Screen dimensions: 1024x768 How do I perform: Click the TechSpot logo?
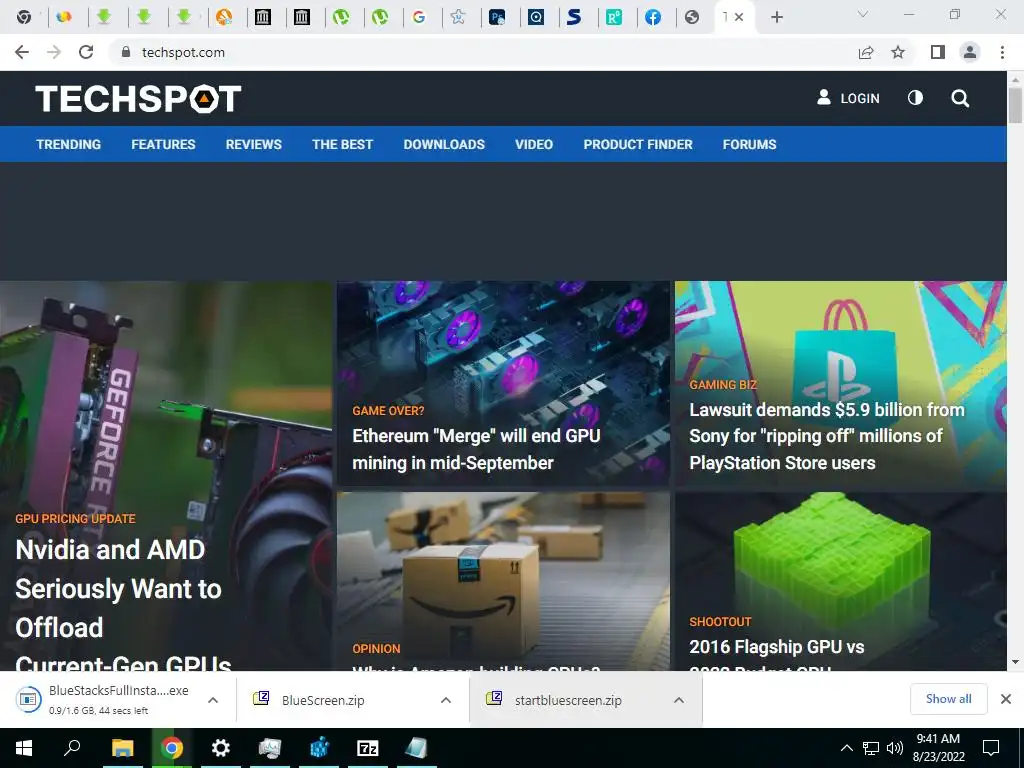coord(138,99)
